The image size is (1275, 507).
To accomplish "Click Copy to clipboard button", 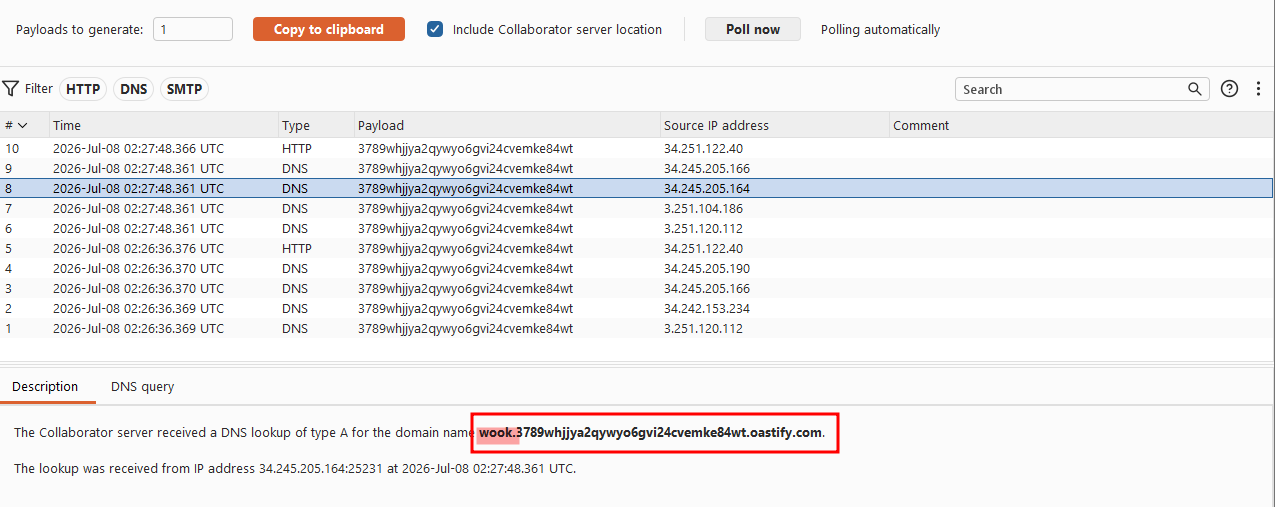I will (x=329, y=29).
